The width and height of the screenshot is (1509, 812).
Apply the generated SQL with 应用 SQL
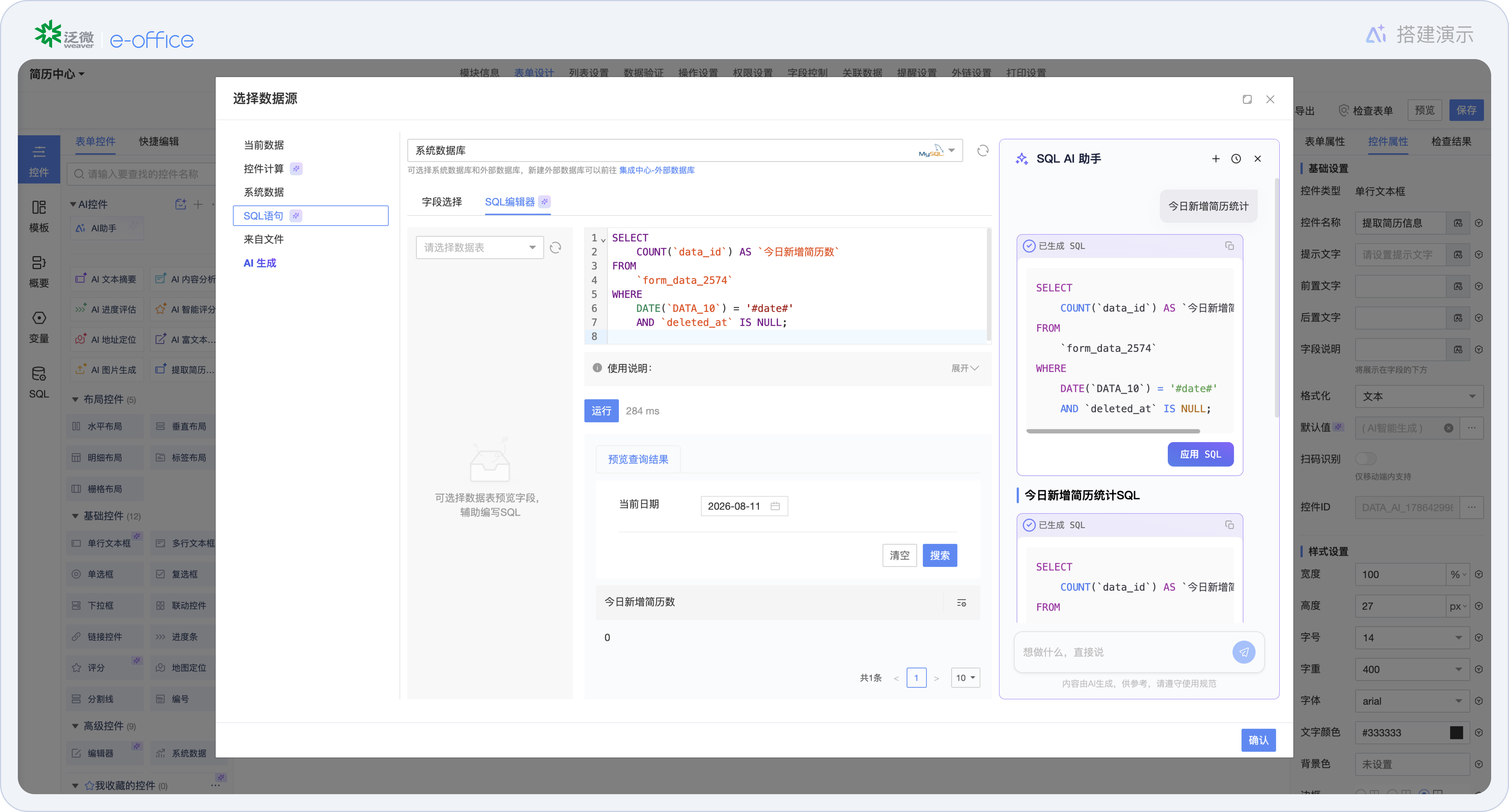click(x=1200, y=455)
